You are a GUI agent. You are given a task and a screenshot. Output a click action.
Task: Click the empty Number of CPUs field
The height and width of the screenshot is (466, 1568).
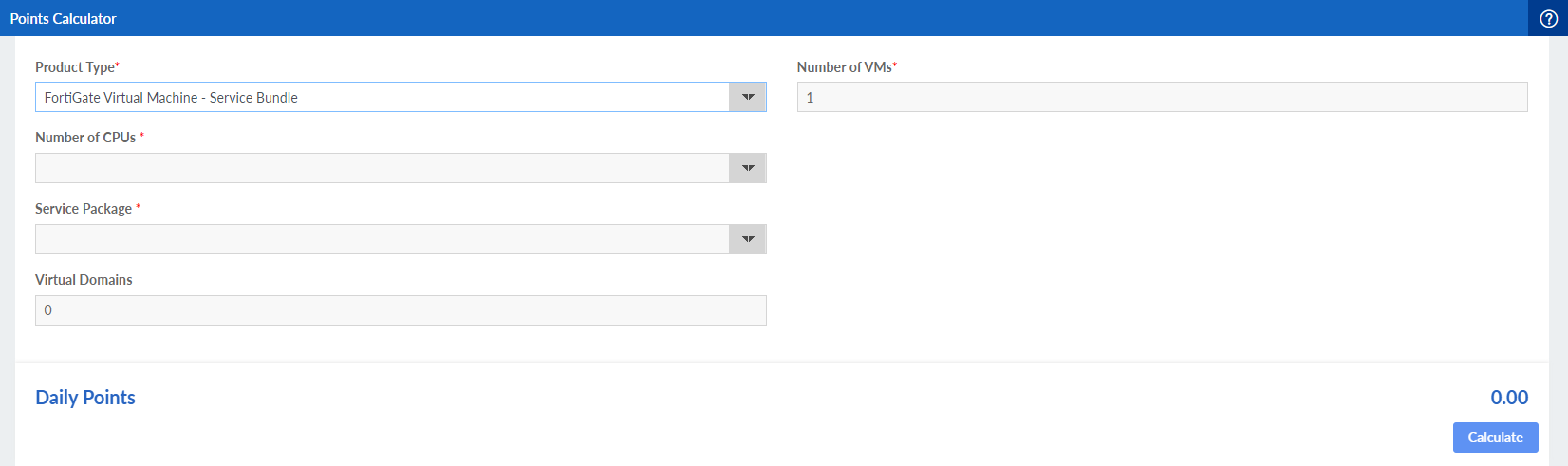(382, 168)
